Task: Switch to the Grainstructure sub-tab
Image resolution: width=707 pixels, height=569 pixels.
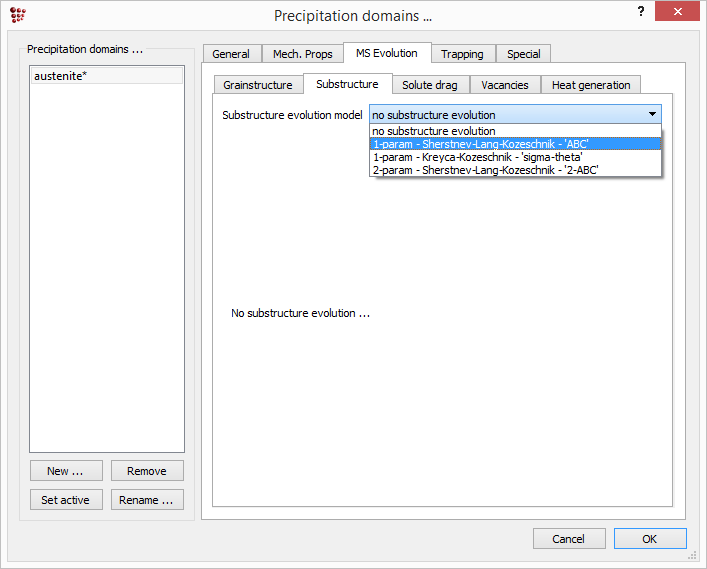Action: (258, 85)
